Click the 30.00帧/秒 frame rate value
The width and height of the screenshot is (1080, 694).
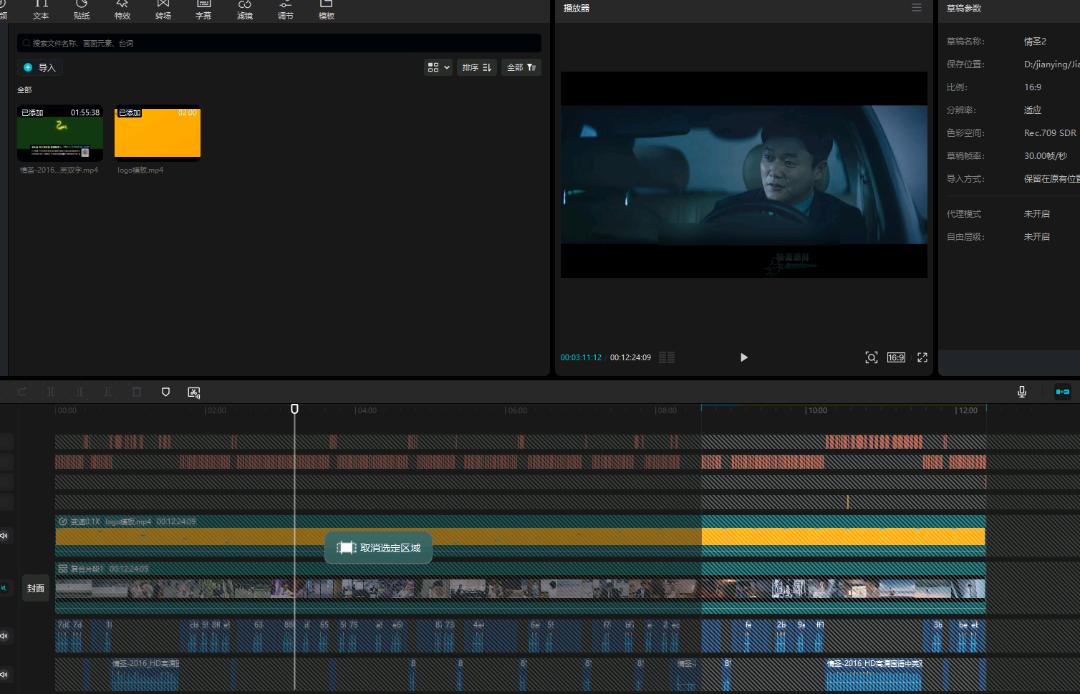point(1046,156)
